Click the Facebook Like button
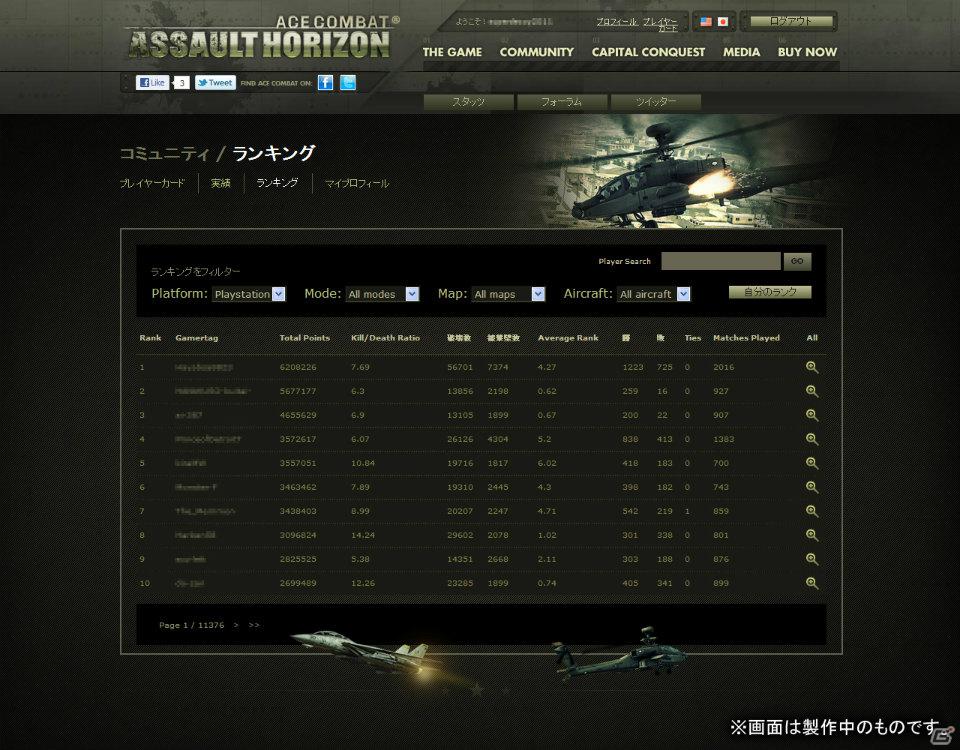Screen dimensions: 960x750 click(152, 83)
